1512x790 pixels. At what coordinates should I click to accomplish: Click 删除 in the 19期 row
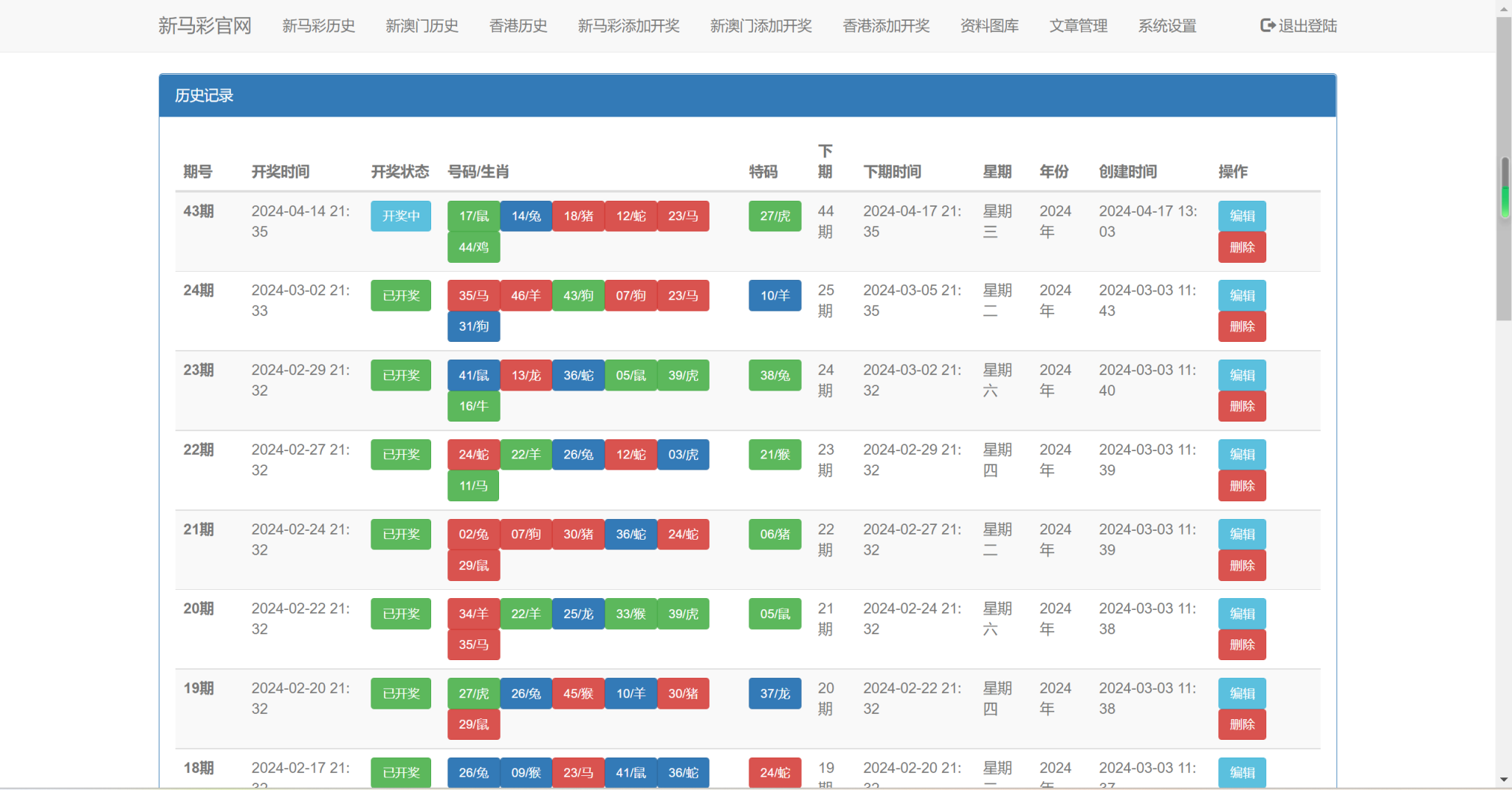point(1242,725)
